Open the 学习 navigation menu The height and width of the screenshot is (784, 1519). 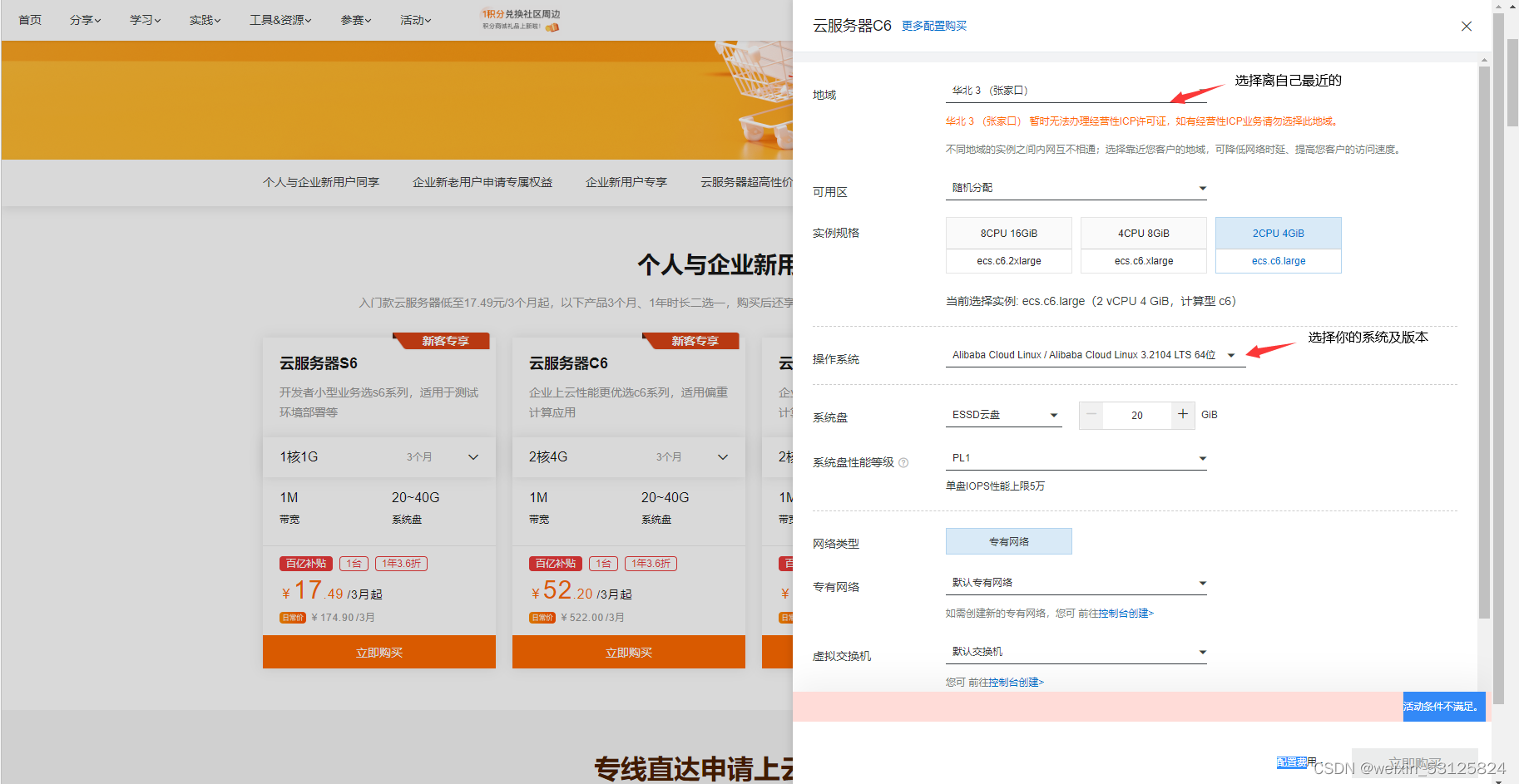(x=145, y=20)
